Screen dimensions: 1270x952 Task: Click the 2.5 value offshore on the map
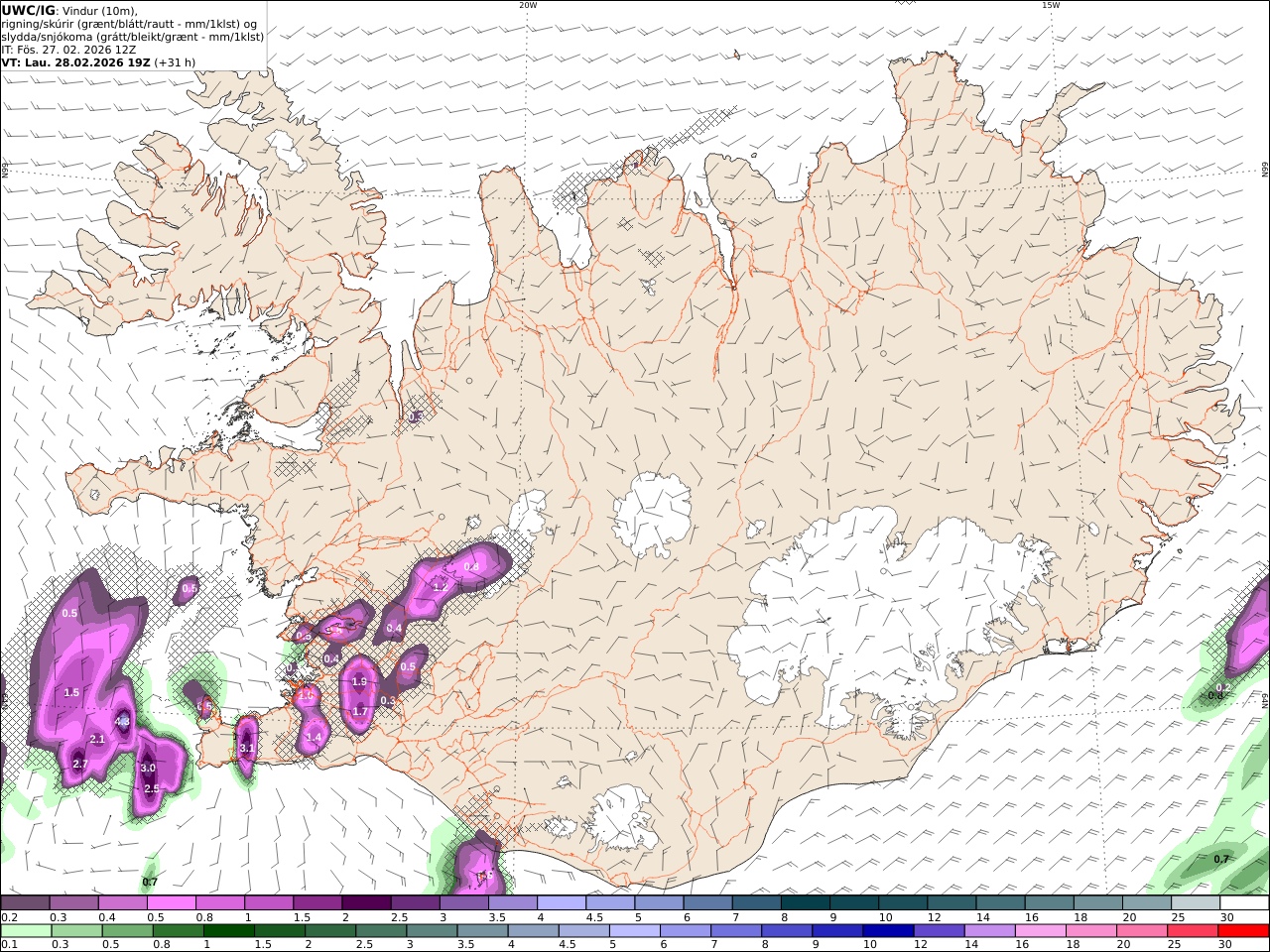(152, 789)
